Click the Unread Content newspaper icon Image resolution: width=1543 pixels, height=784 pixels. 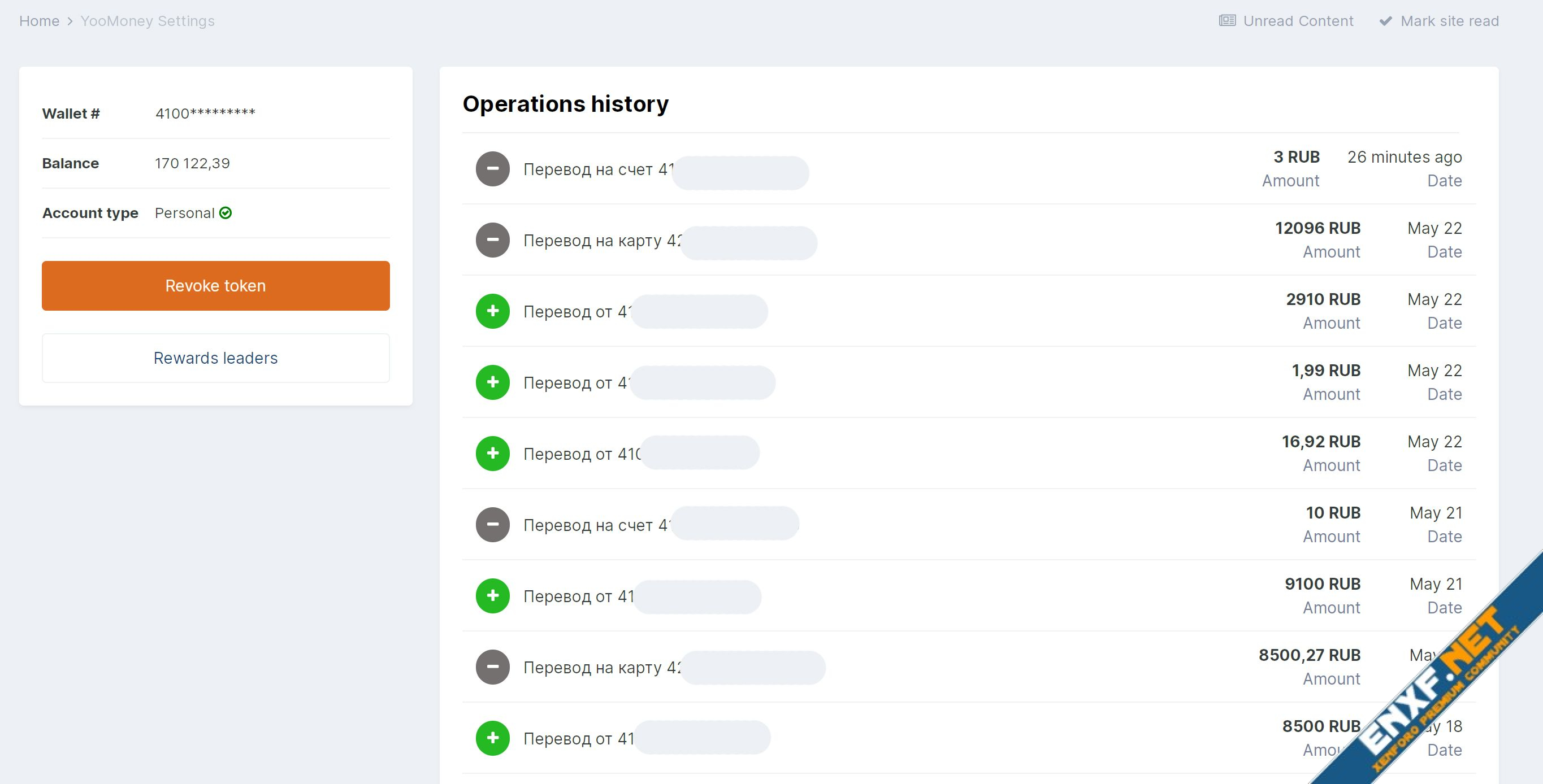(x=1226, y=21)
